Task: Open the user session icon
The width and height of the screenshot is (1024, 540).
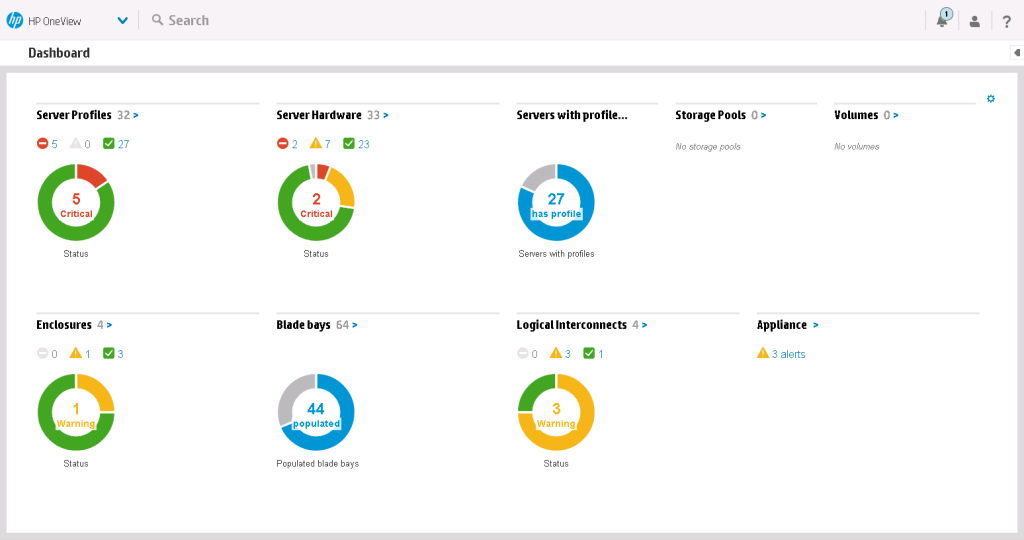Action: coord(974,21)
